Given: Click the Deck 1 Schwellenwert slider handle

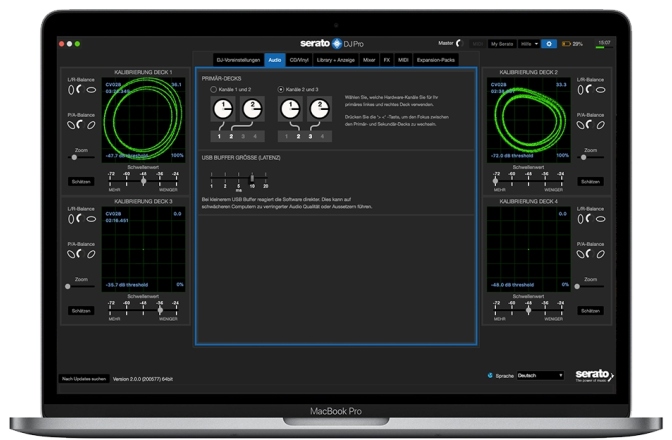Looking at the screenshot, I should [144, 181].
